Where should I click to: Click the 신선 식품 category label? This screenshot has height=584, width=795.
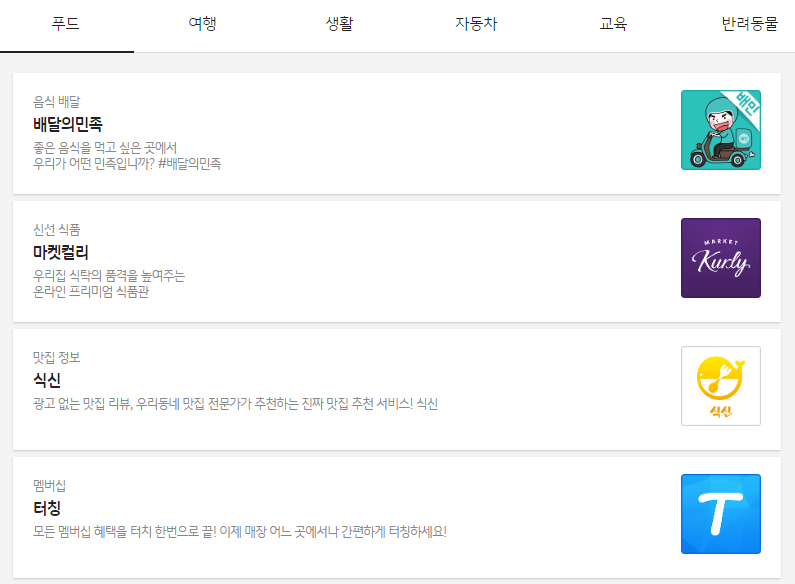[57, 230]
